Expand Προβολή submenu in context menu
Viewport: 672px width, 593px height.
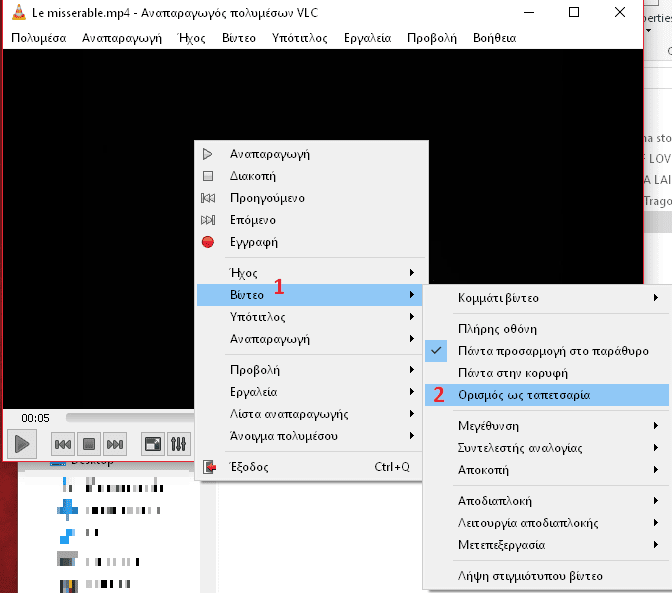309,370
